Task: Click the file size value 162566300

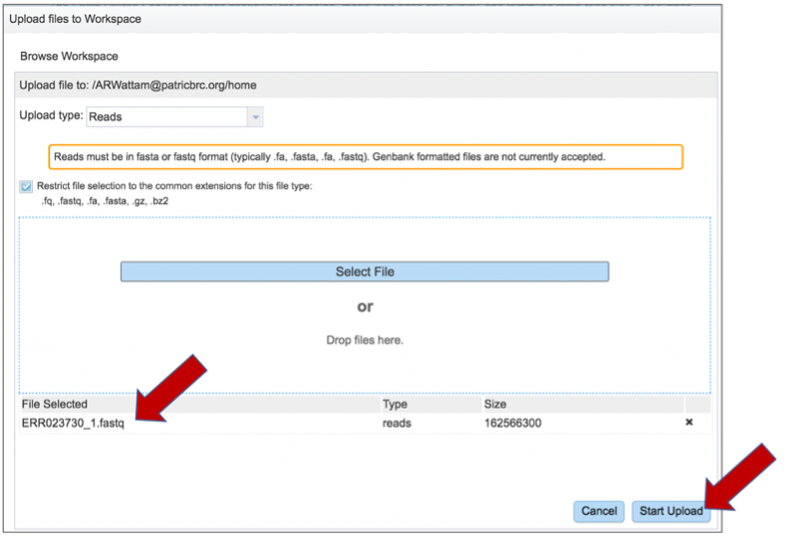Action: pyautogui.click(x=513, y=423)
